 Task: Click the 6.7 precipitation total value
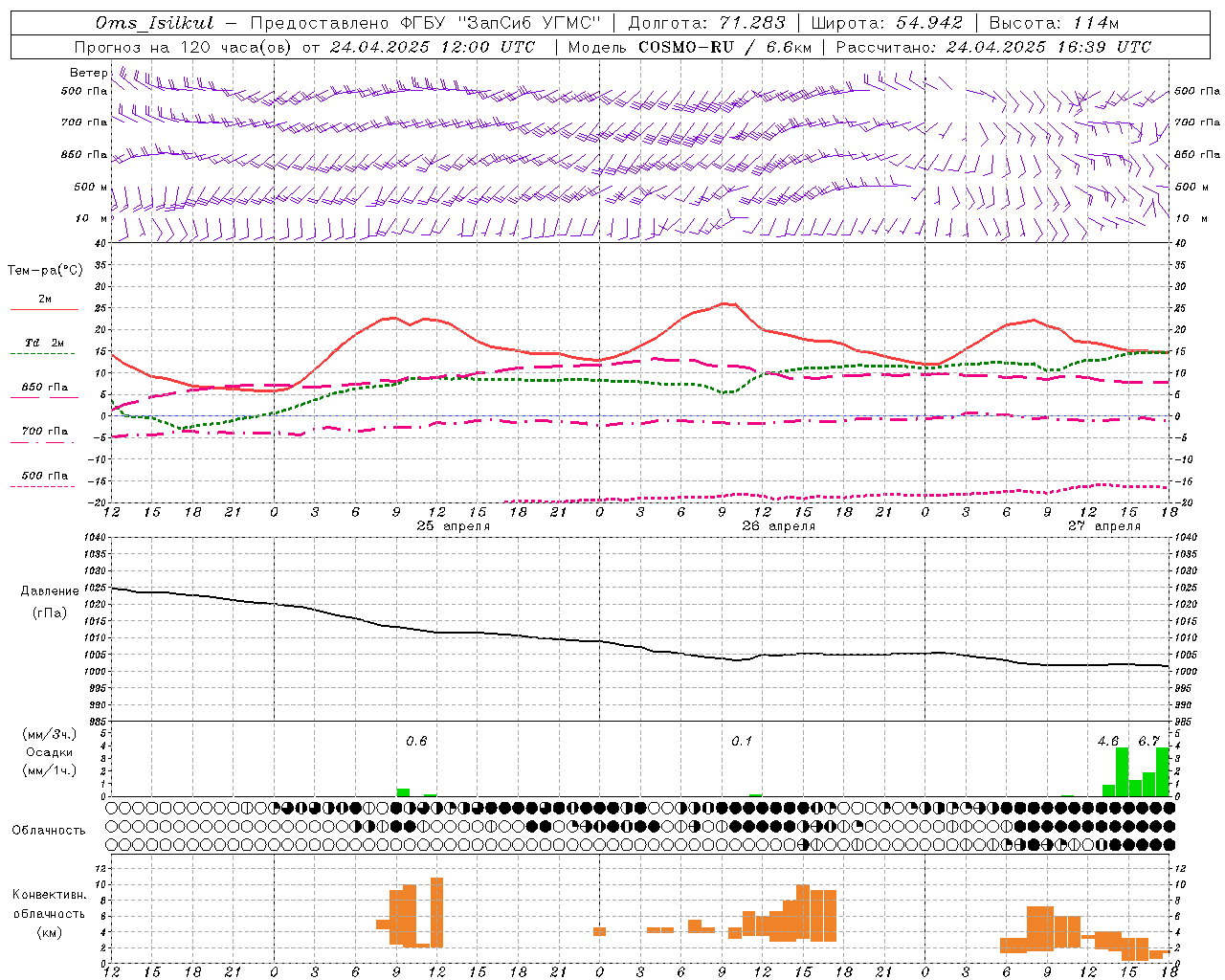click(1149, 741)
